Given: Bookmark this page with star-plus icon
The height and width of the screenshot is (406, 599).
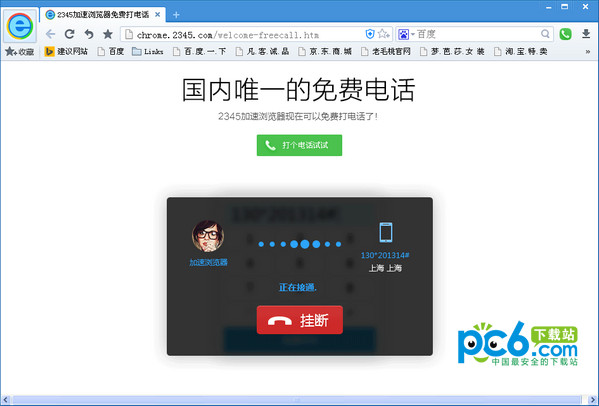Looking at the screenshot, I should 383,34.
